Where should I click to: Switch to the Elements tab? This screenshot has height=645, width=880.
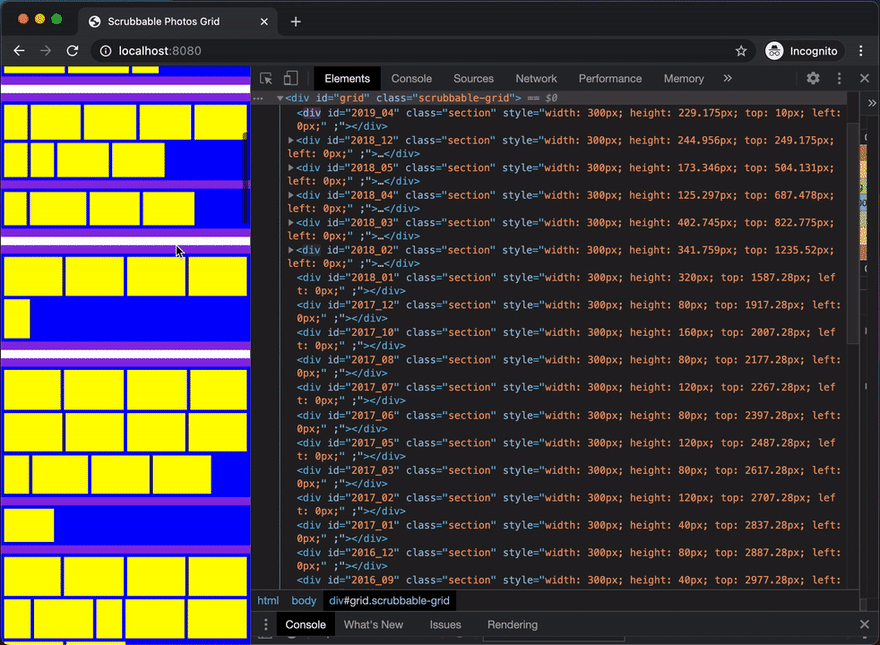point(347,79)
